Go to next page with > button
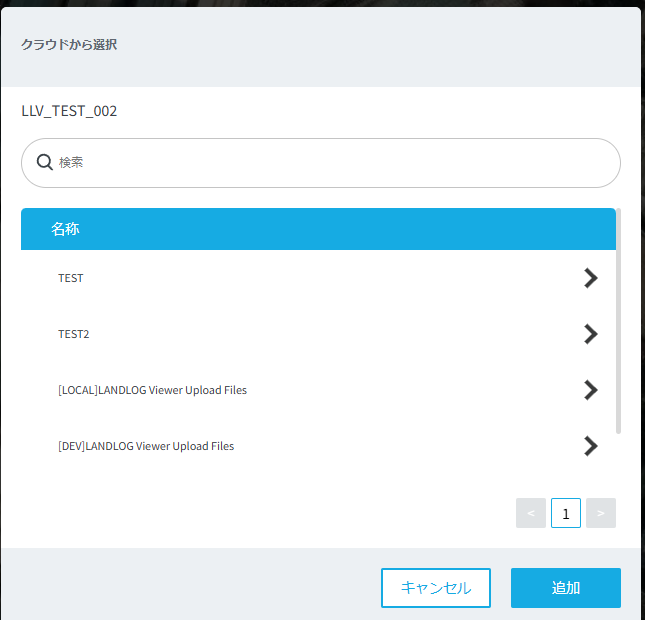 coord(601,513)
